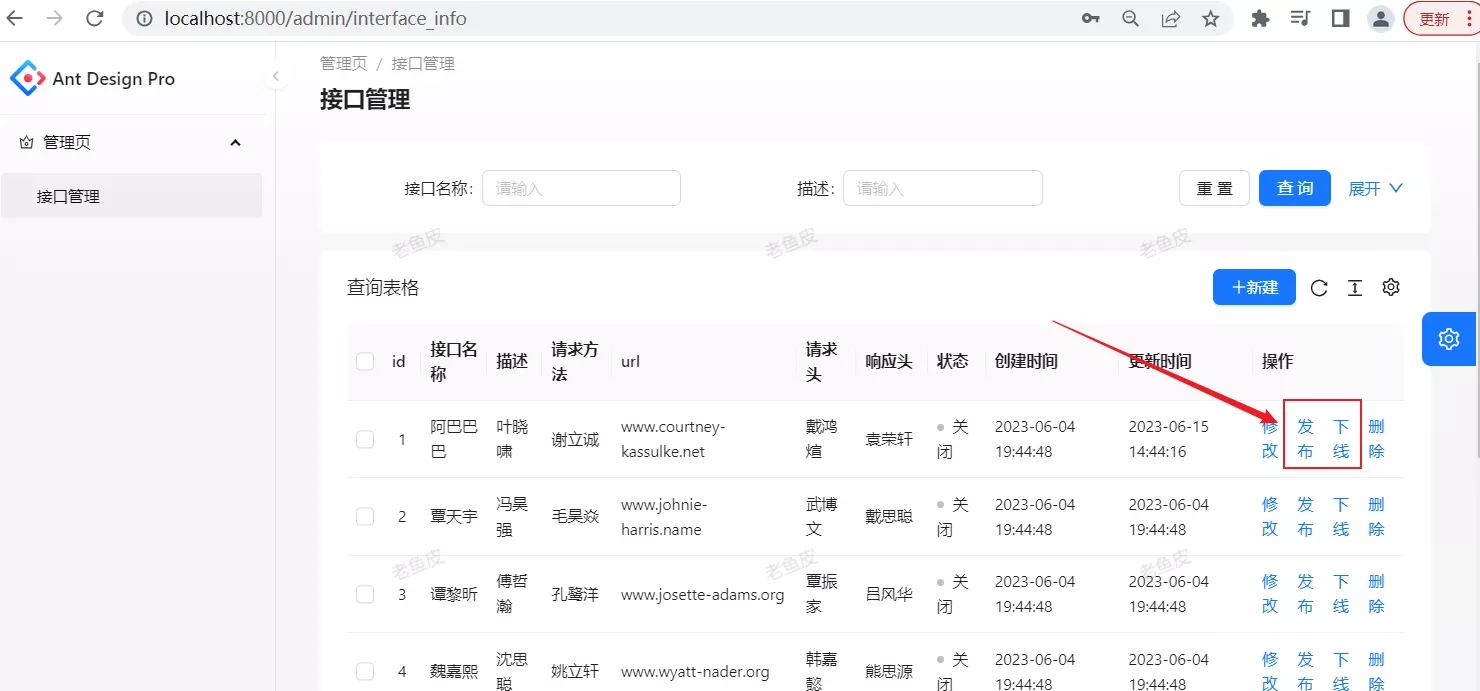Screen dimensions: 1480x691
Task: Go forward in browser history
Action: pyautogui.click(x=54, y=18)
